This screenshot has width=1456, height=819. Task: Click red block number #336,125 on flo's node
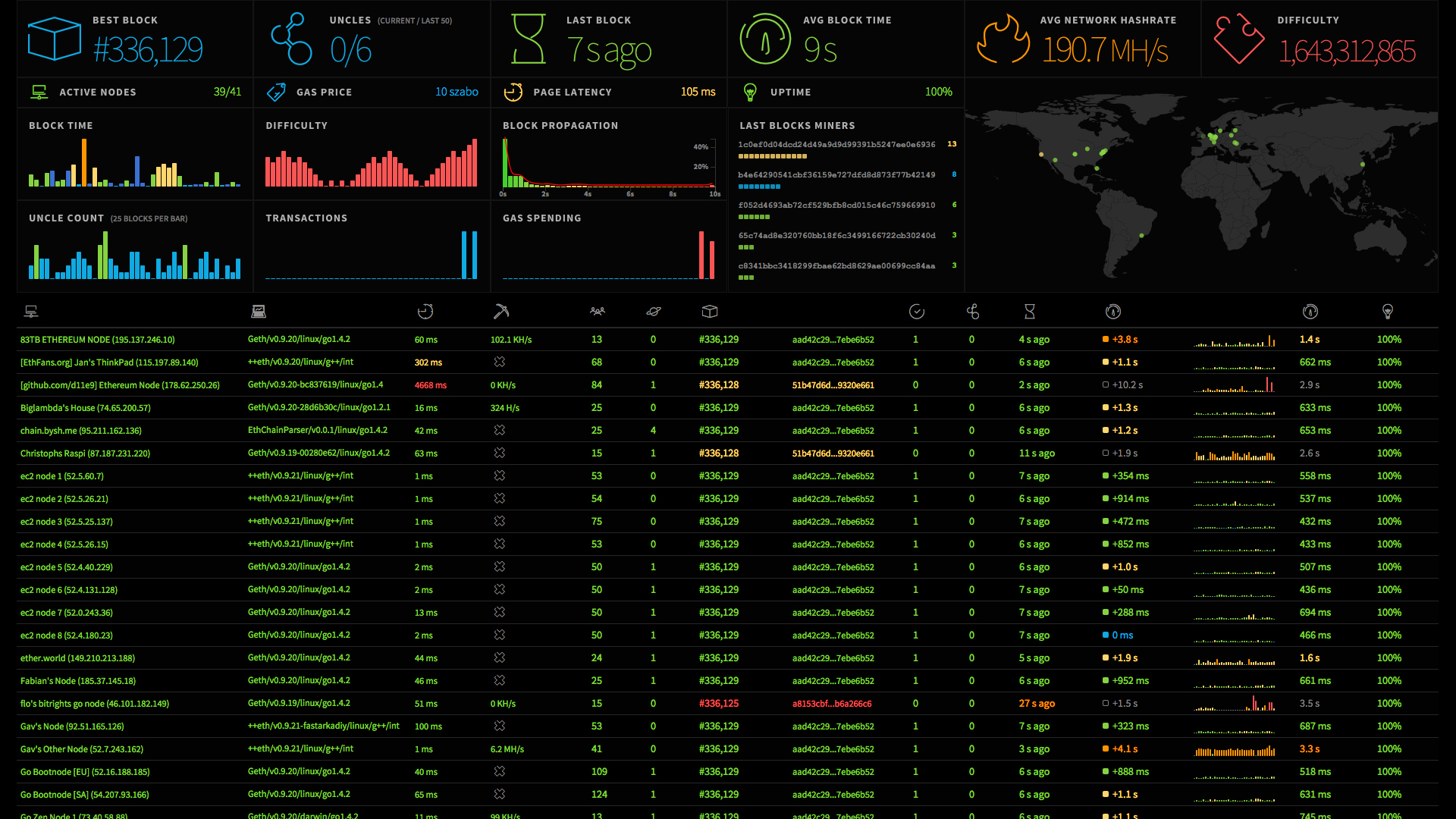(719, 703)
